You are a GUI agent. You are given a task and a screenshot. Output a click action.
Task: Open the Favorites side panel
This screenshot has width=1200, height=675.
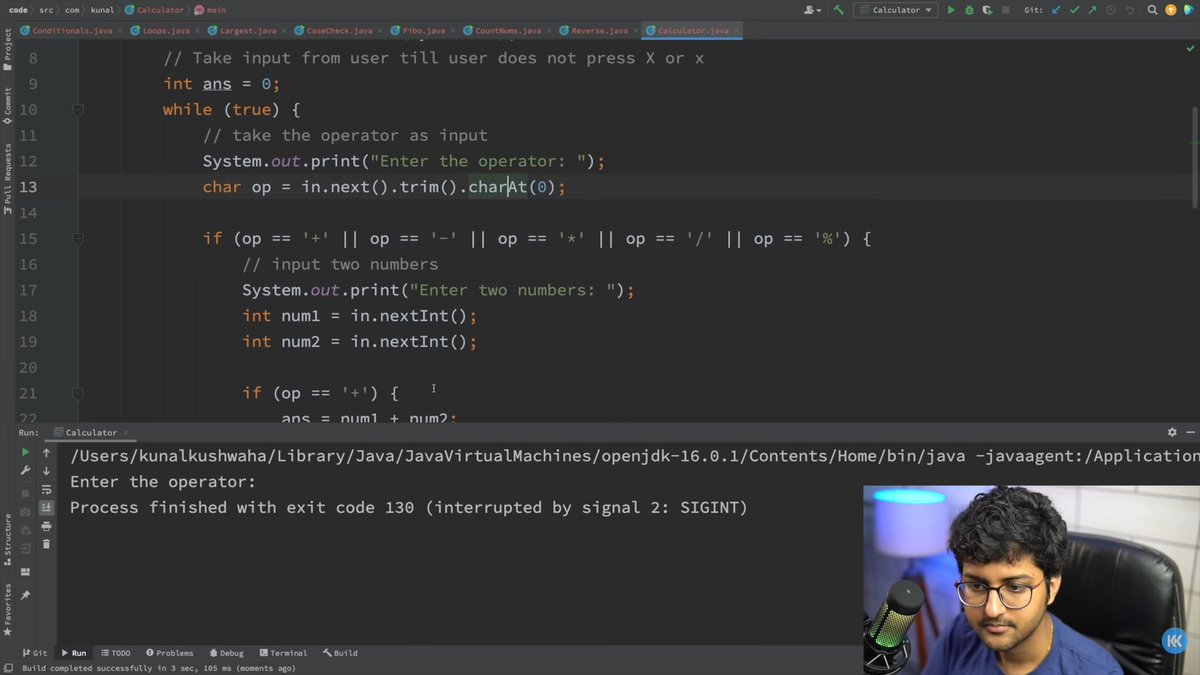click(8, 610)
